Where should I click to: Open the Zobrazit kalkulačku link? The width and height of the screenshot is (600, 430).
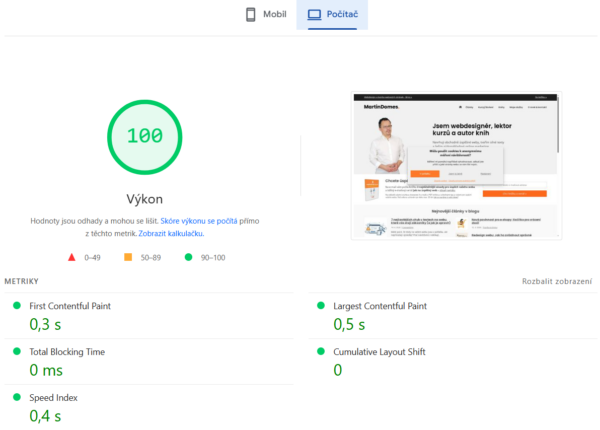[x=171, y=233]
